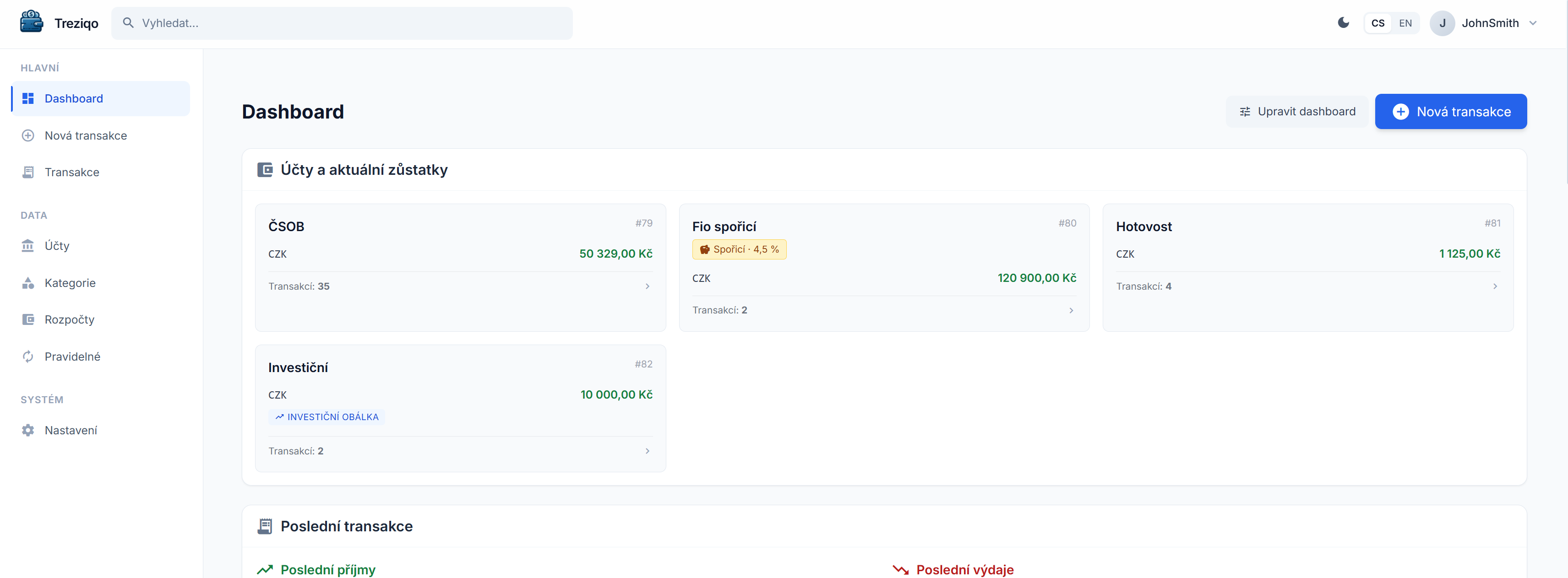
Task: Switch language to EN
Action: coord(1405,23)
